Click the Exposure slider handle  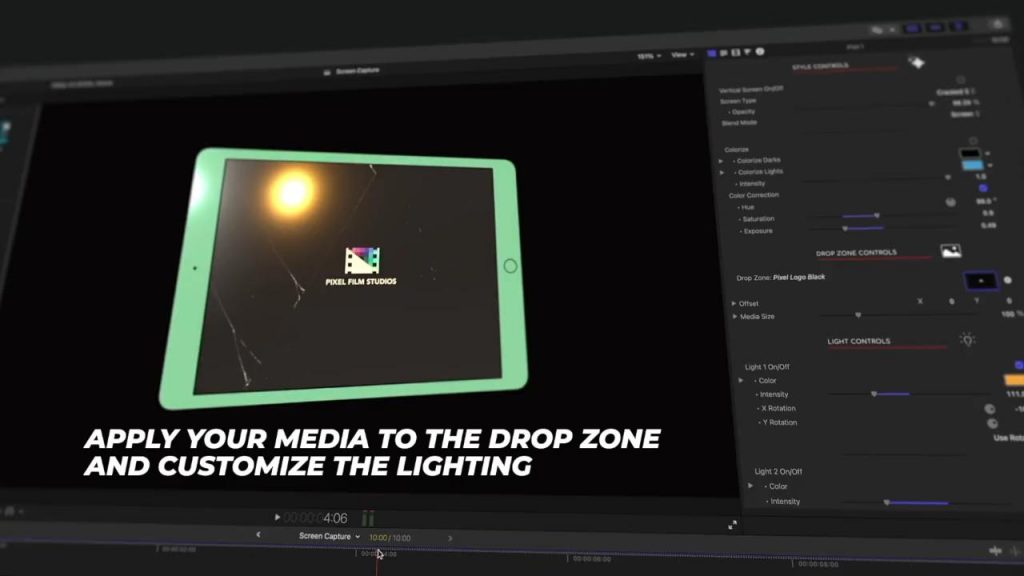(x=845, y=229)
